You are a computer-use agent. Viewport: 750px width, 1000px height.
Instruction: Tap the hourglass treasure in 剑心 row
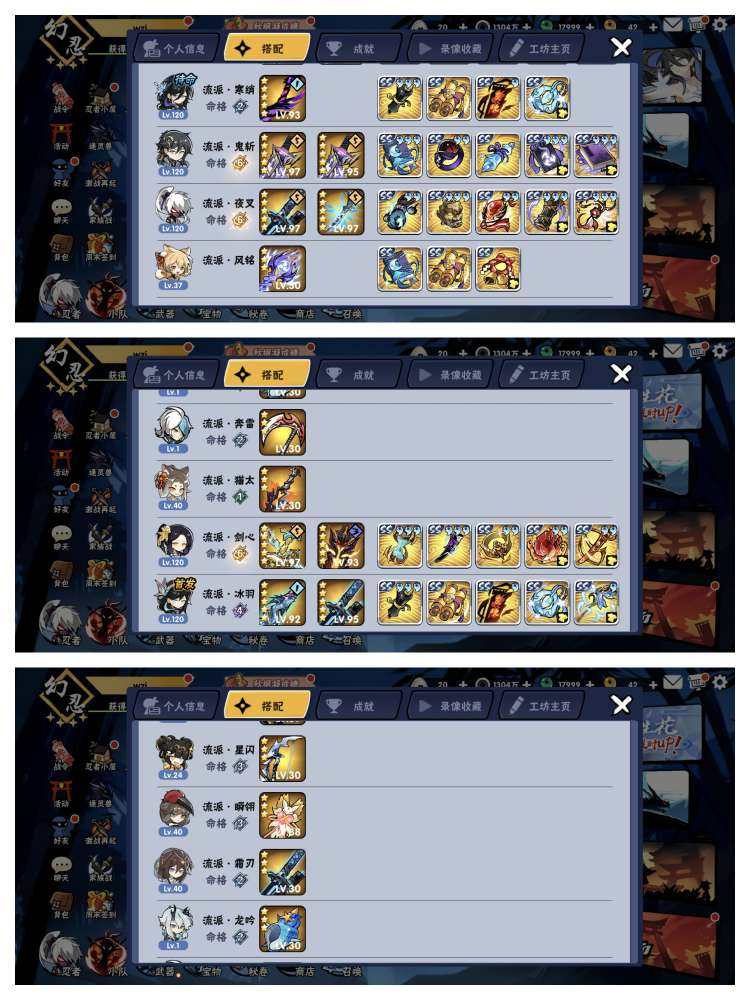400,546
